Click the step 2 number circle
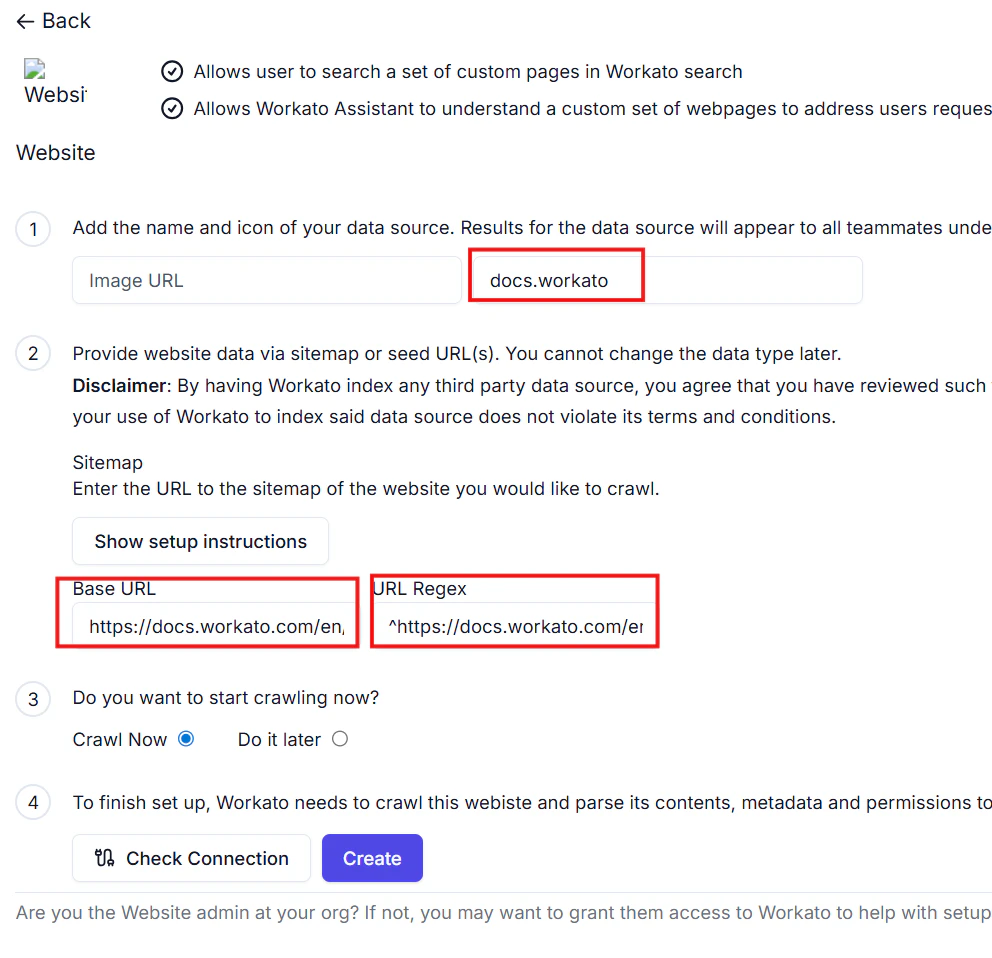The width and height of the screenshot is (992, 958). coord(33,353)
